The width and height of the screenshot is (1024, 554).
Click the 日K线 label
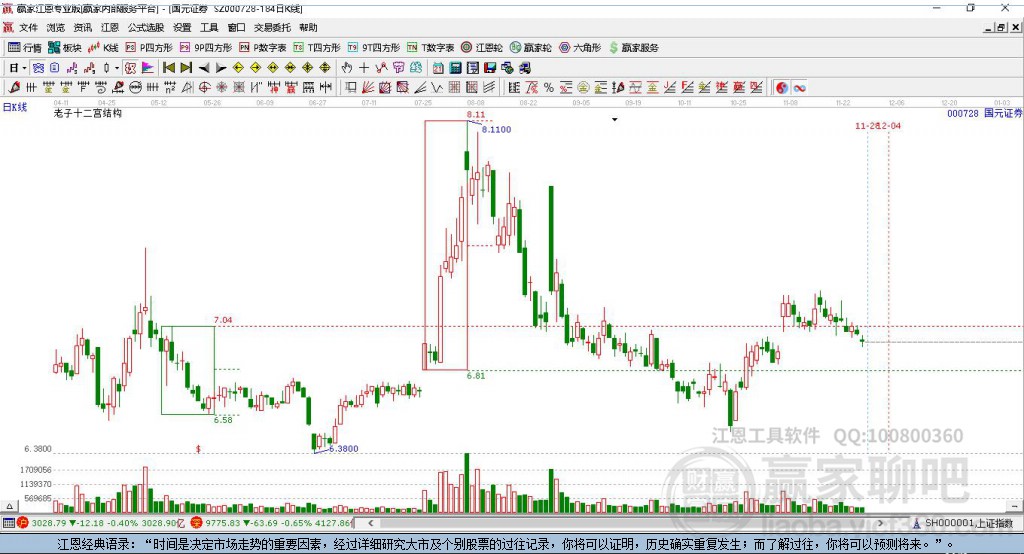(15, 107)
